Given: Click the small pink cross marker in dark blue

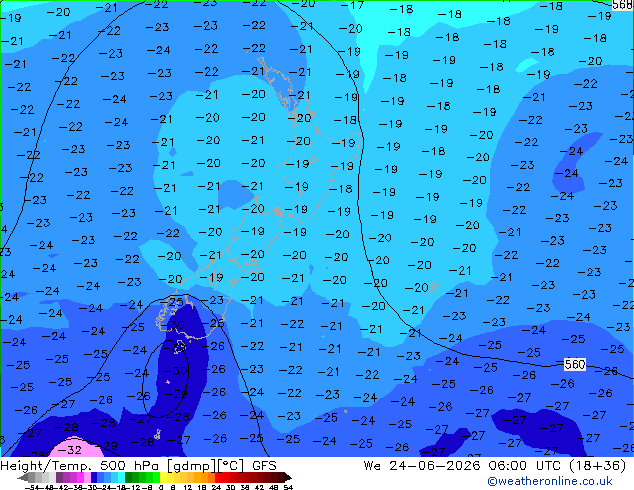Looking at the screenshot, I should coord(168,382).
